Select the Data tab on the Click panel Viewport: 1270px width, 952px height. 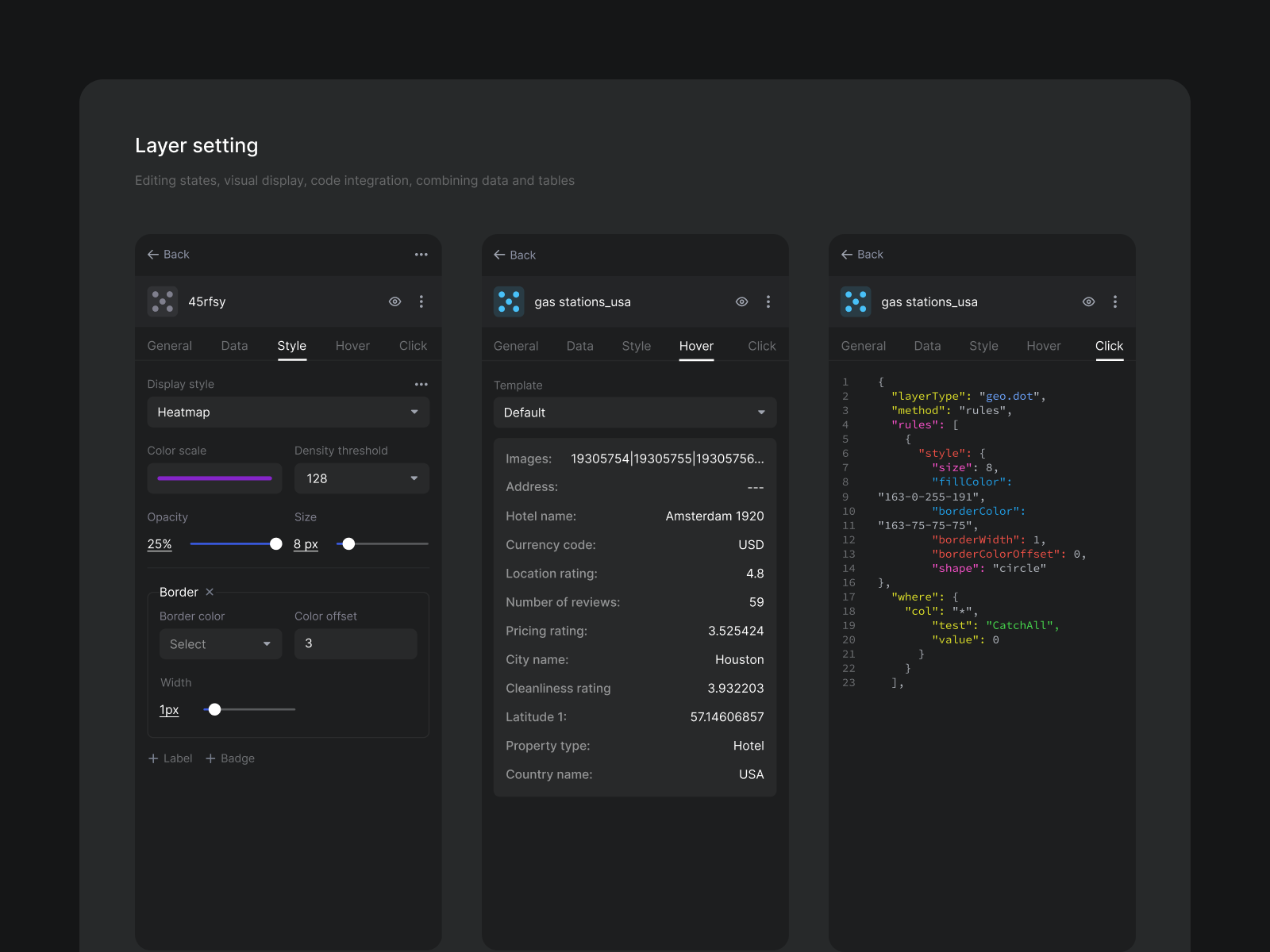927,345
